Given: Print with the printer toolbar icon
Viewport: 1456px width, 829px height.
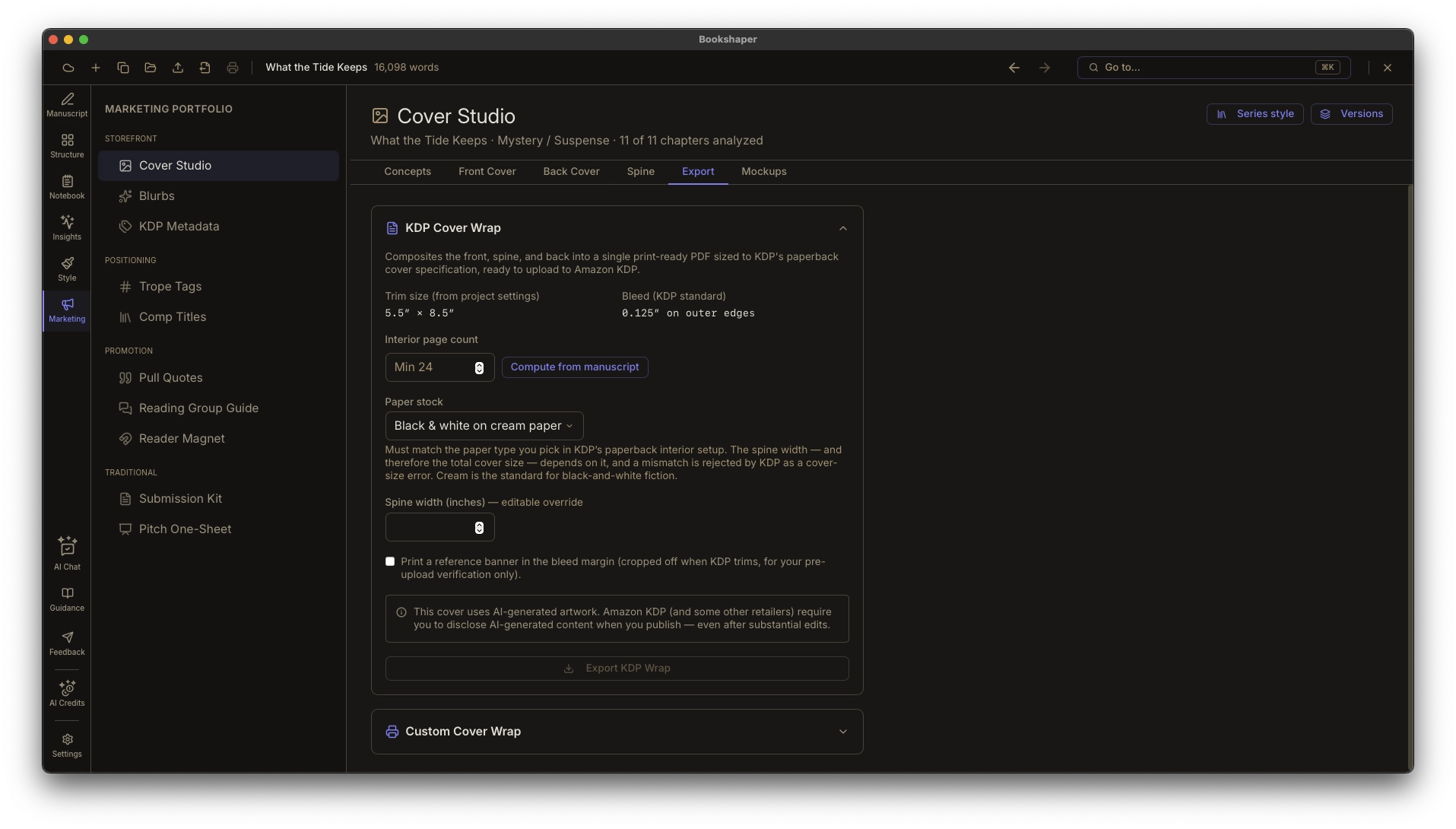Looking at the screenshot, I should click(x=233, y=68).
